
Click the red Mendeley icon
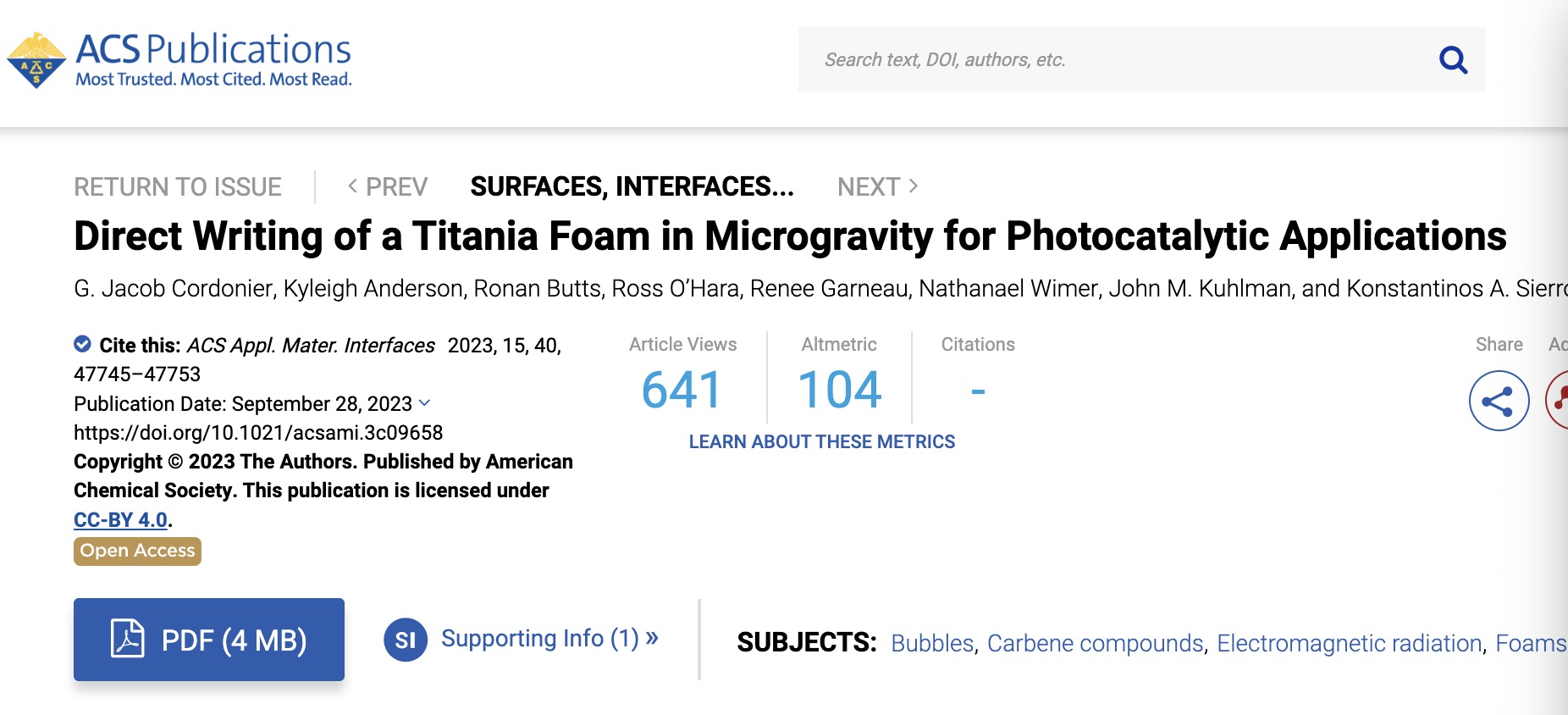(1559, 401)
